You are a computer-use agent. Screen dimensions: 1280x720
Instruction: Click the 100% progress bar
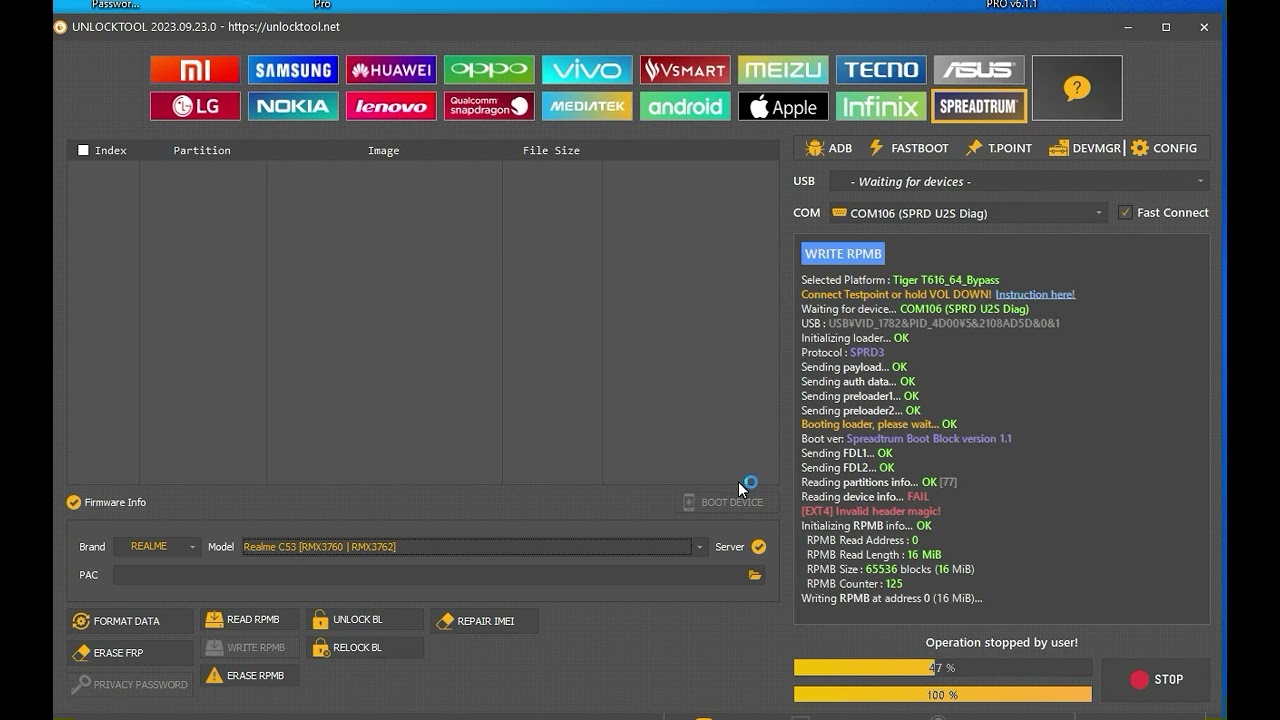point(943,694)
